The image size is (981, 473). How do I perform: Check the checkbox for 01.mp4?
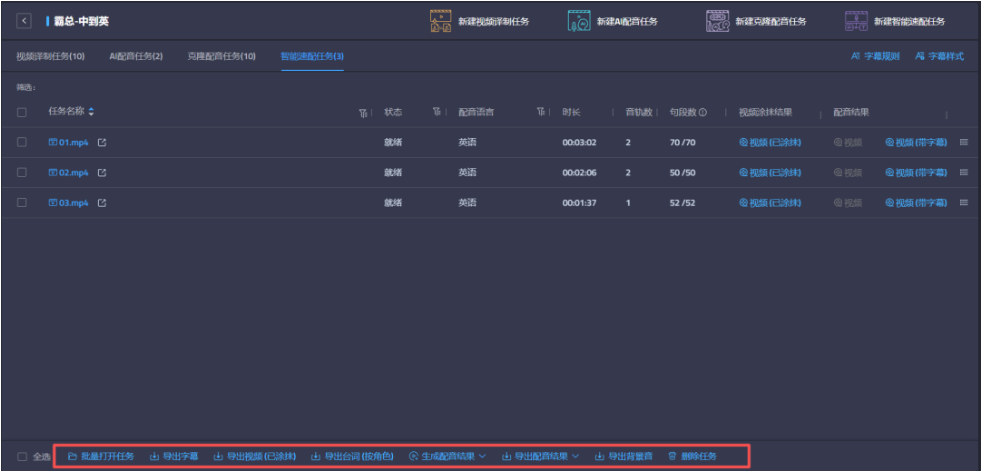22,143
